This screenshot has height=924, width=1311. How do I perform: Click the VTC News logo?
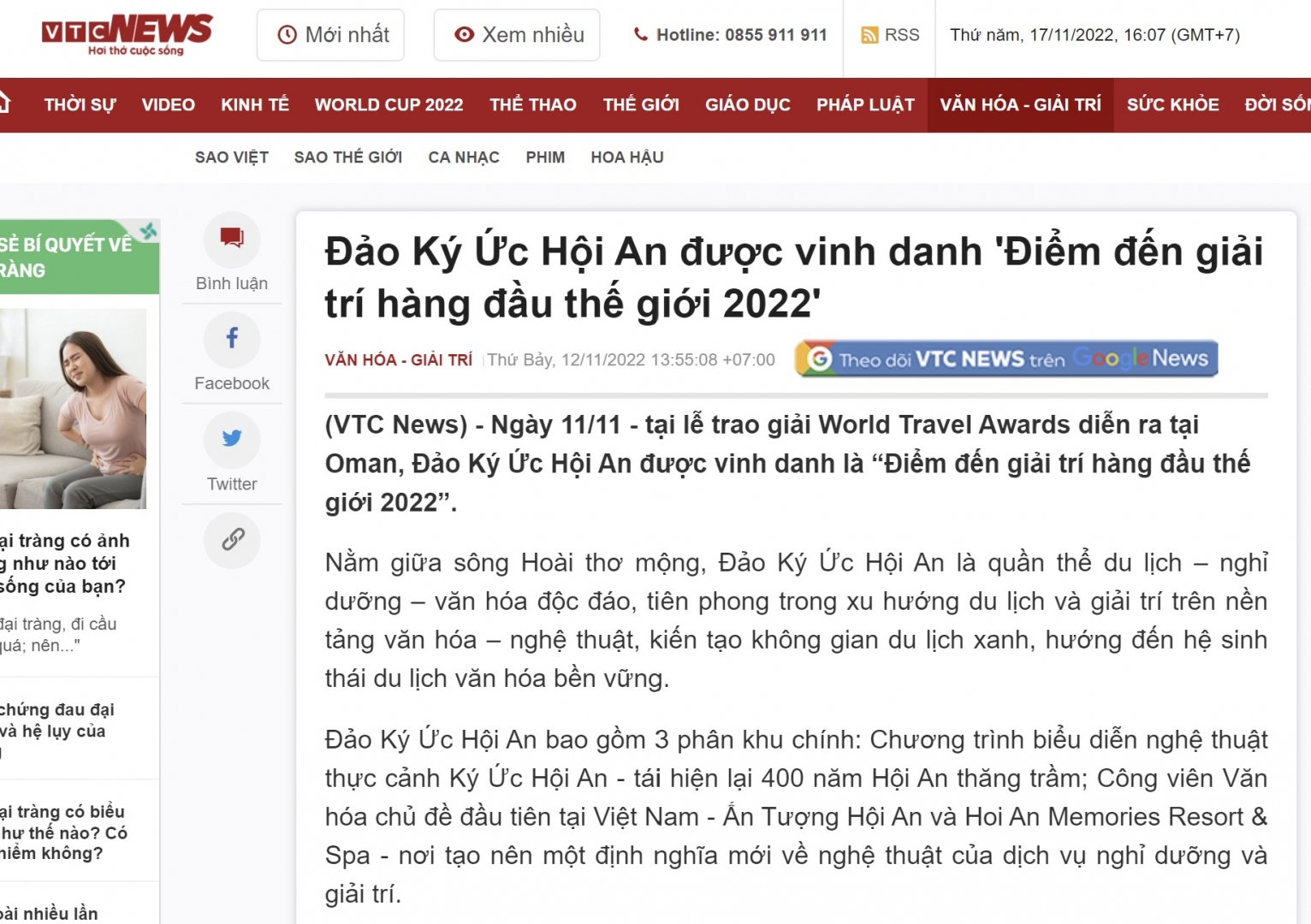[127, 34]
